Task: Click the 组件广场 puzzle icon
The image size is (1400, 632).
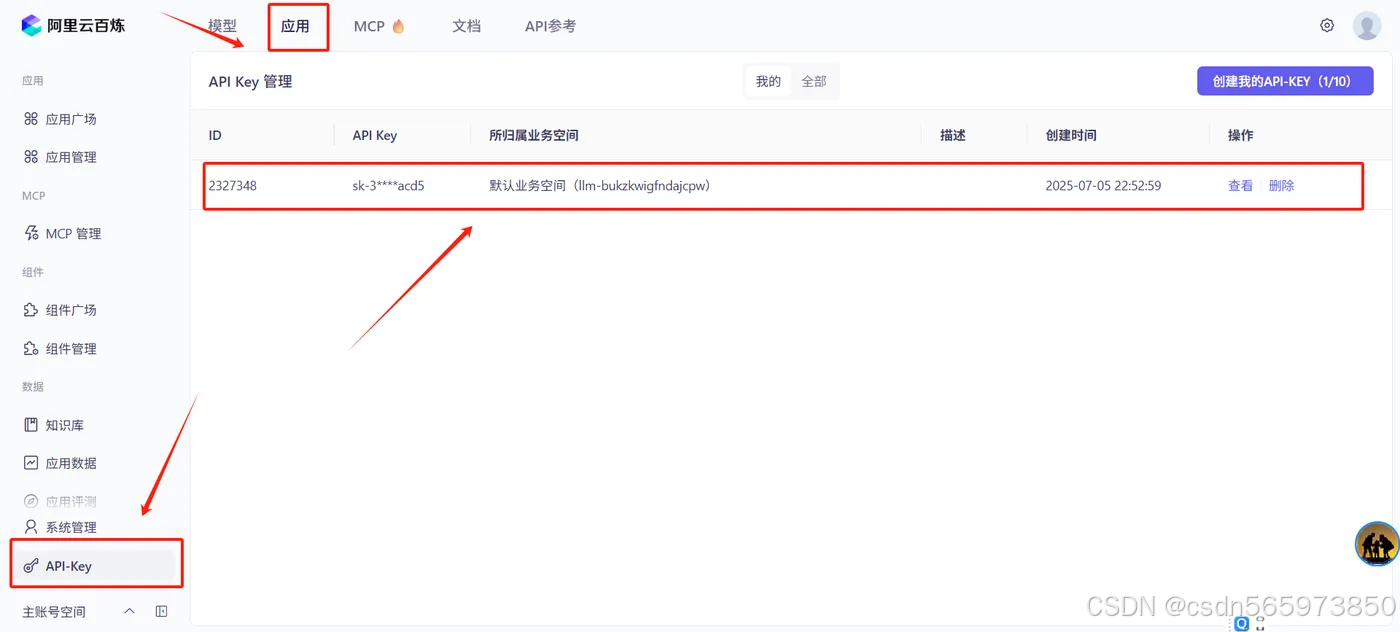Action: (31, 310)
